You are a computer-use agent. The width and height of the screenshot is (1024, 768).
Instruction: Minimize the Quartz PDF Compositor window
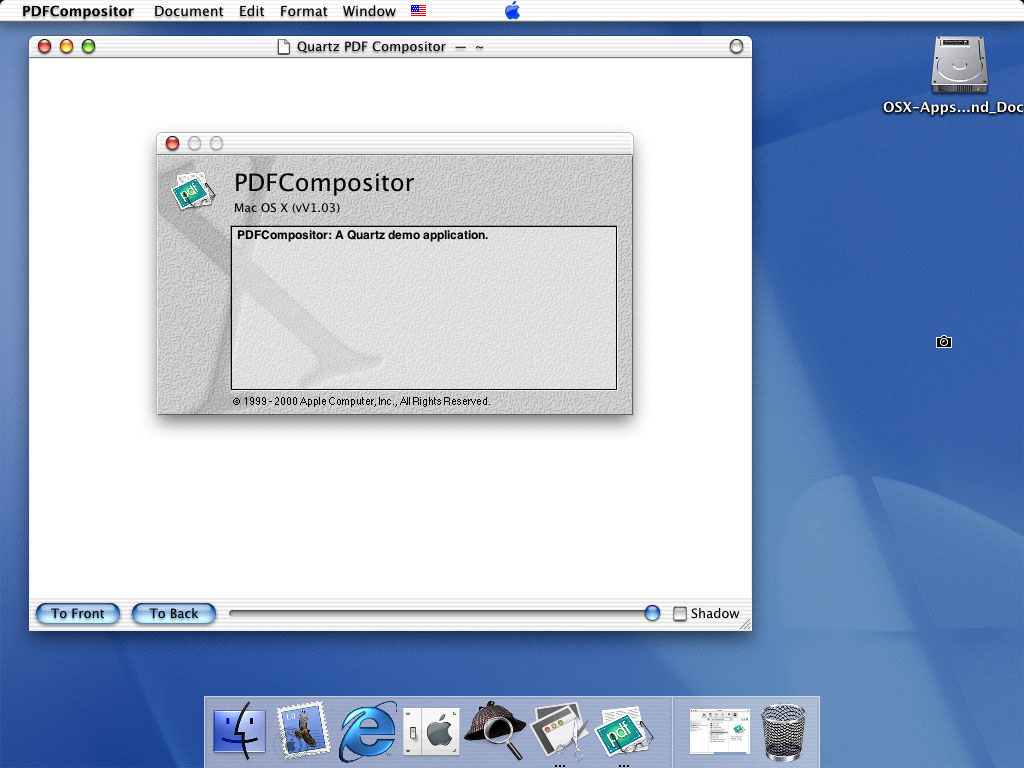coord(67,46)
